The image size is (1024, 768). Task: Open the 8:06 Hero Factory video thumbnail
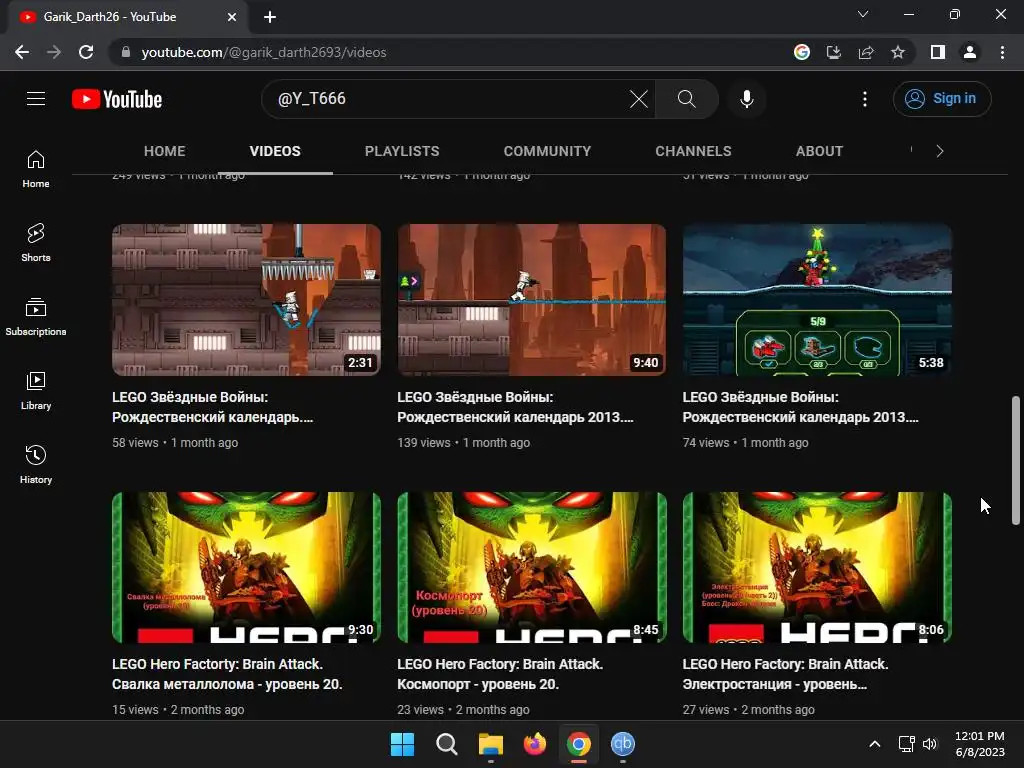point(817,567)
